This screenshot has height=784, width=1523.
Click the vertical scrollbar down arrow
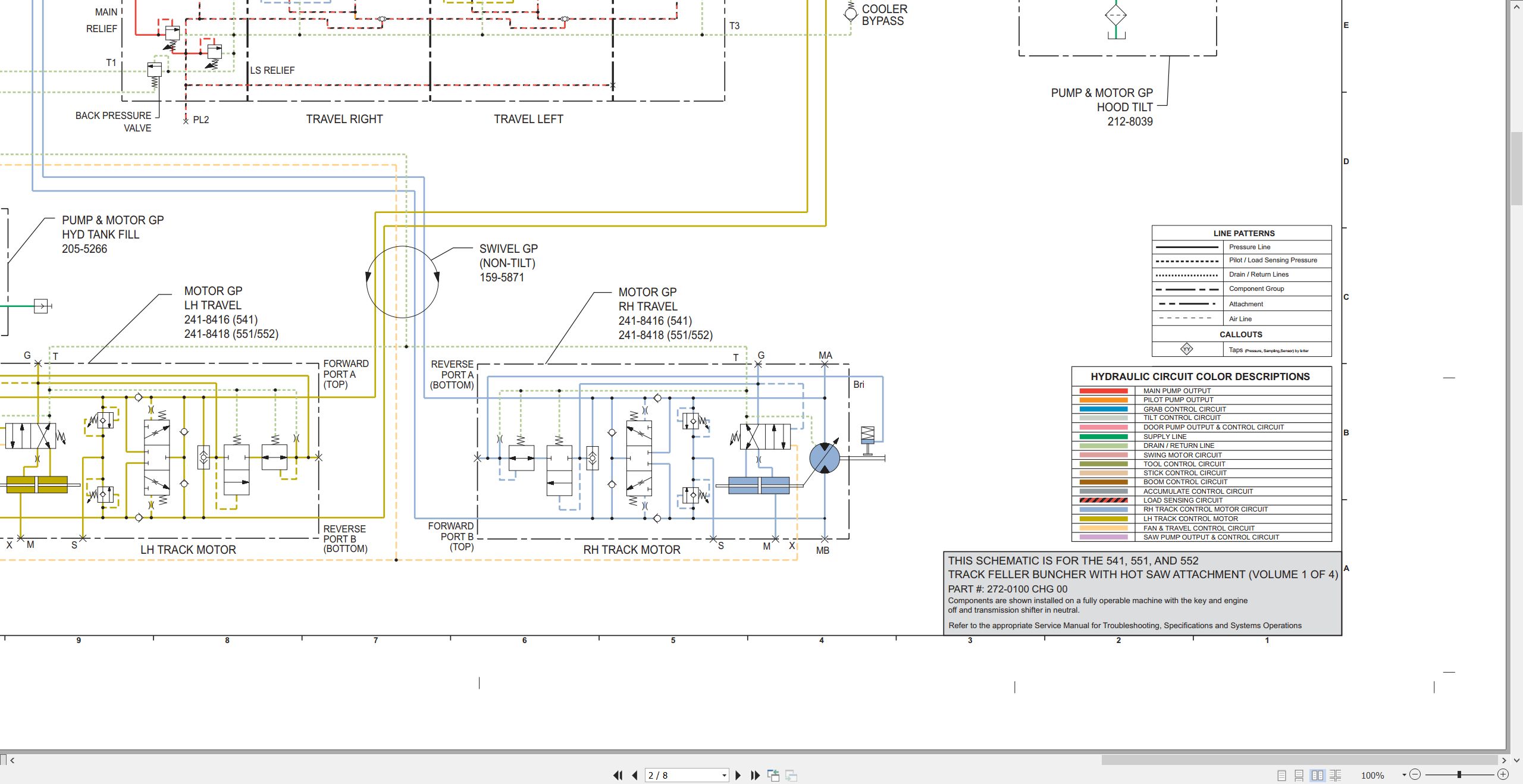pyautogui.click(x=1516, y=760)
